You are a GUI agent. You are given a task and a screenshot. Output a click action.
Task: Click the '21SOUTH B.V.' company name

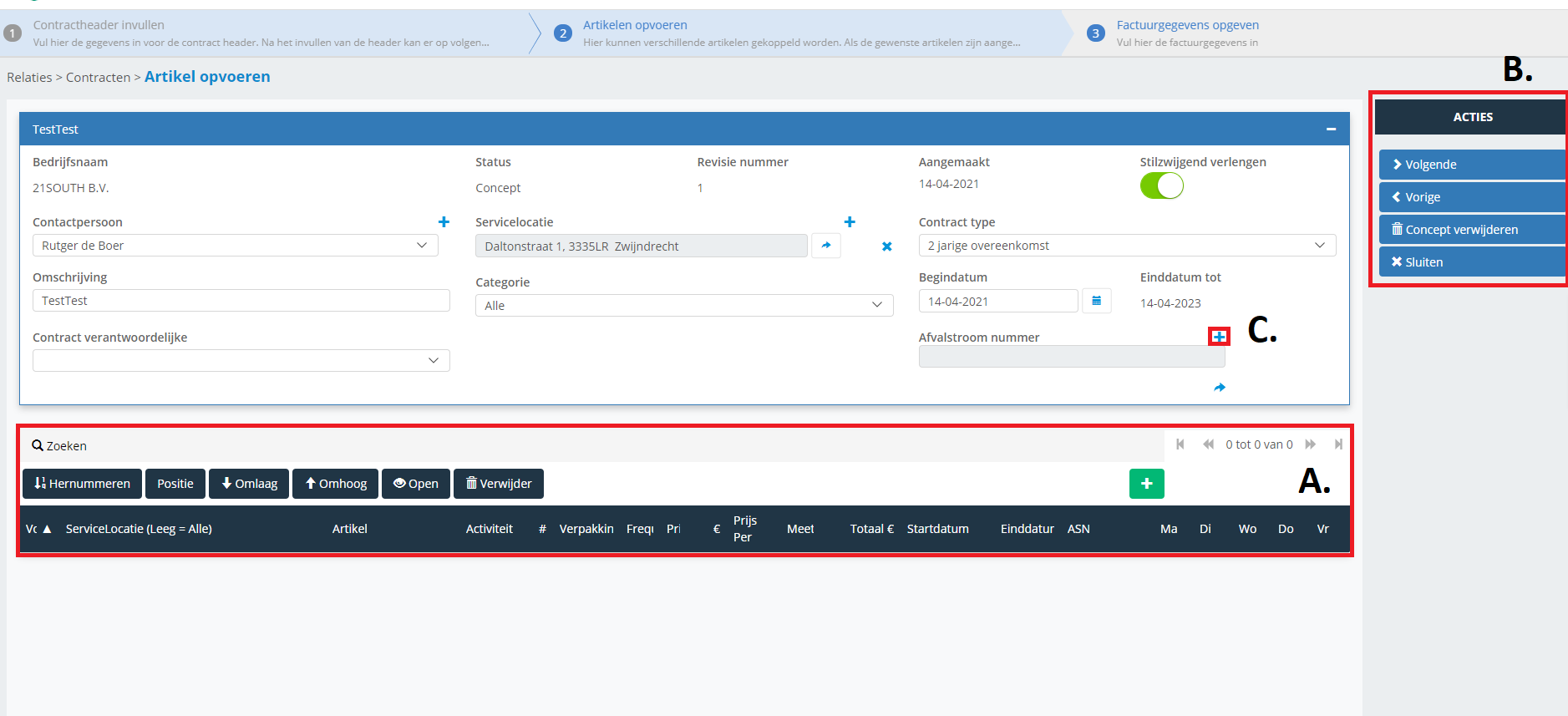click(71, 188)
